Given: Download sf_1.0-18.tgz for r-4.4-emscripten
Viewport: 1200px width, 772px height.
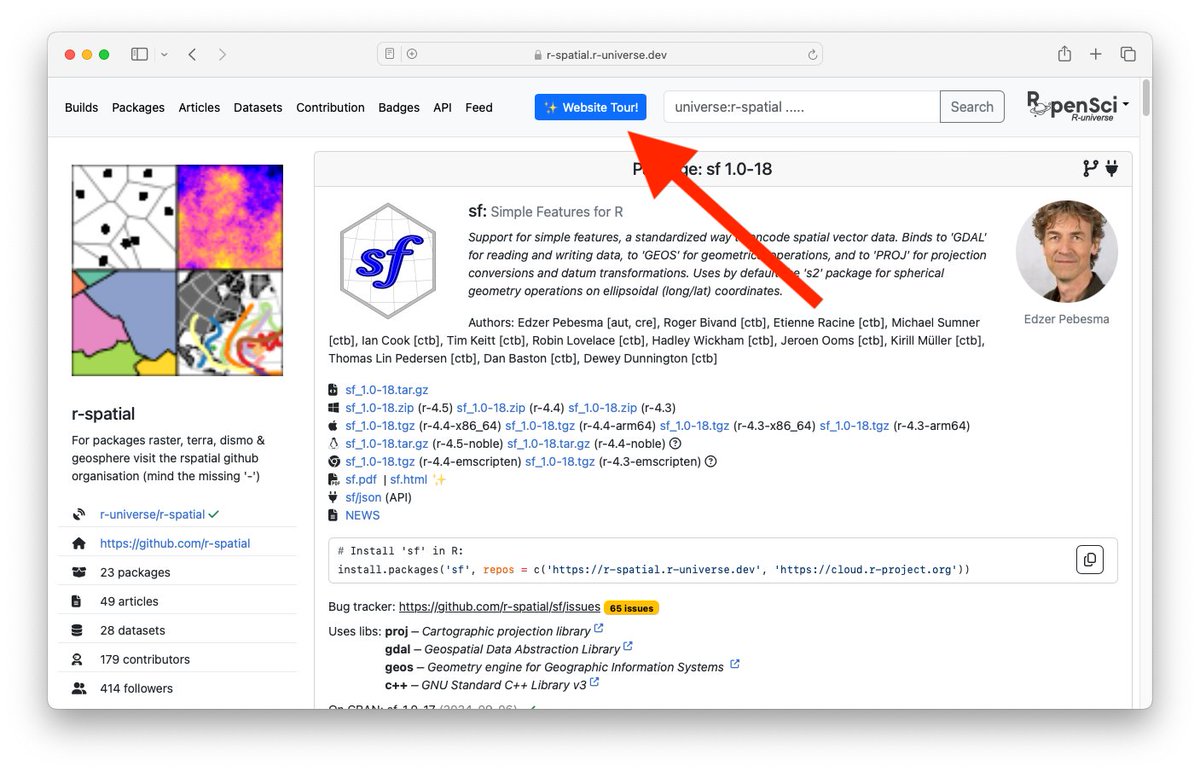Looking at the screenshot, I should click(380, 462).
